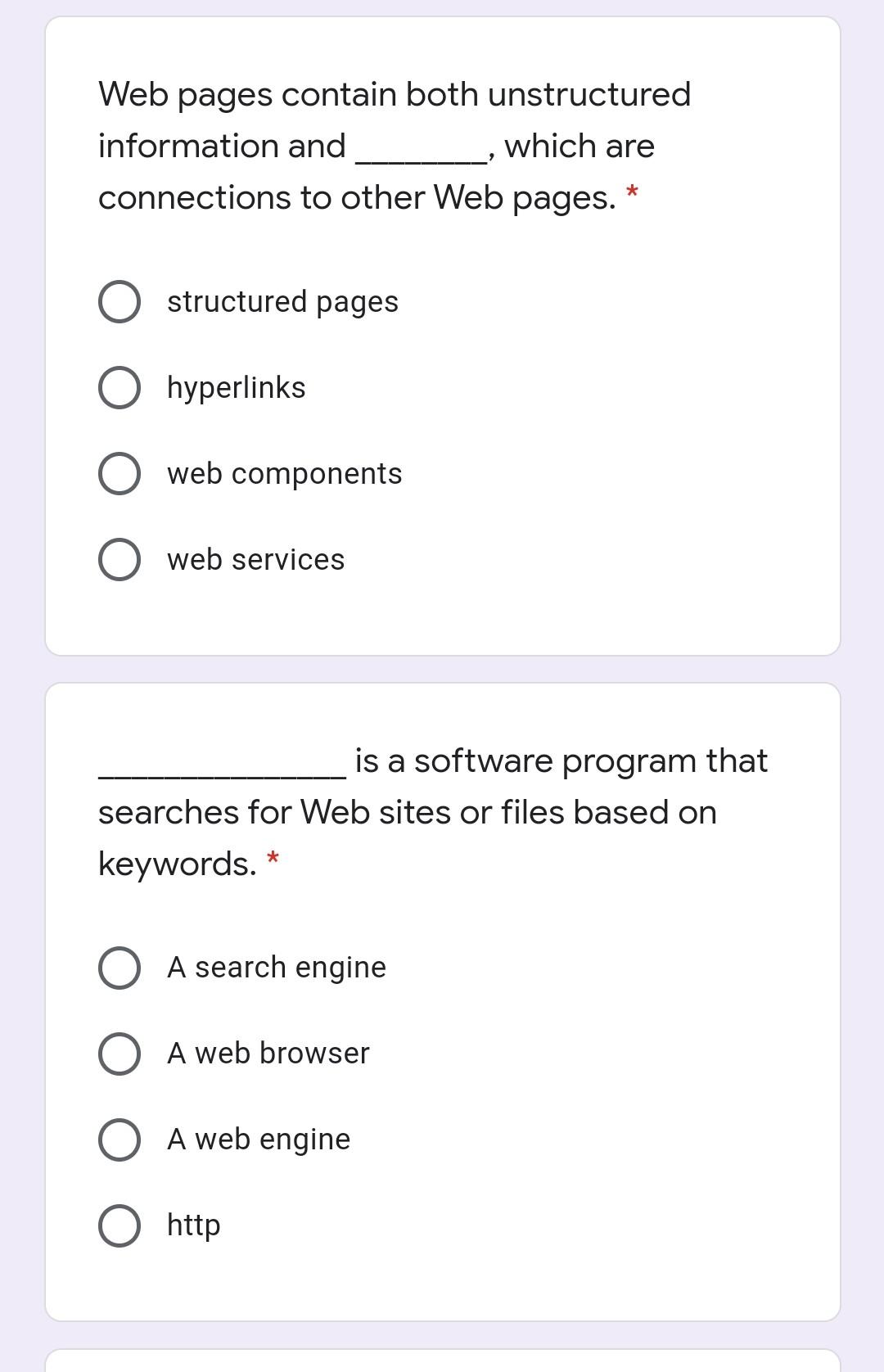Viewport: 884px width, 1372px height.
Task: Click the "web components" option label
Action: point(285,473)
